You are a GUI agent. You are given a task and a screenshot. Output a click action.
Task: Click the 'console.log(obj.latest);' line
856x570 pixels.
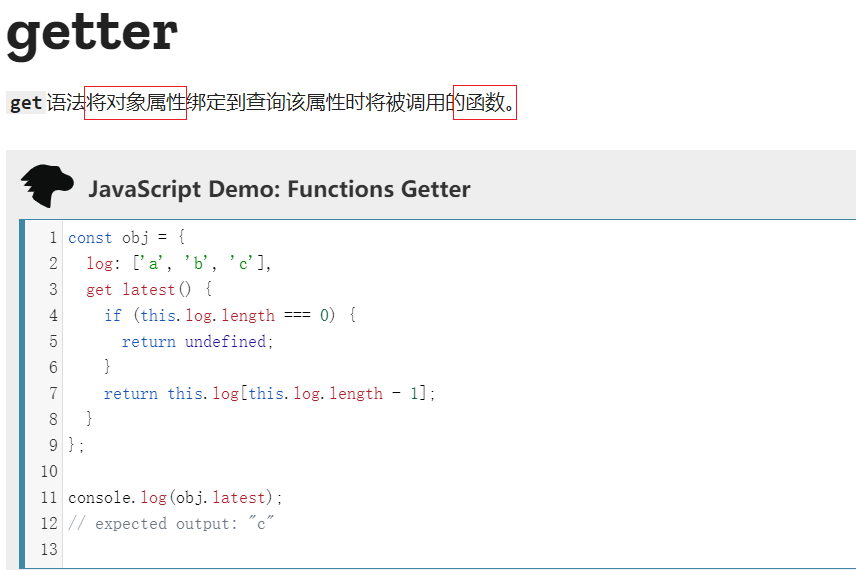pos(175,497)
